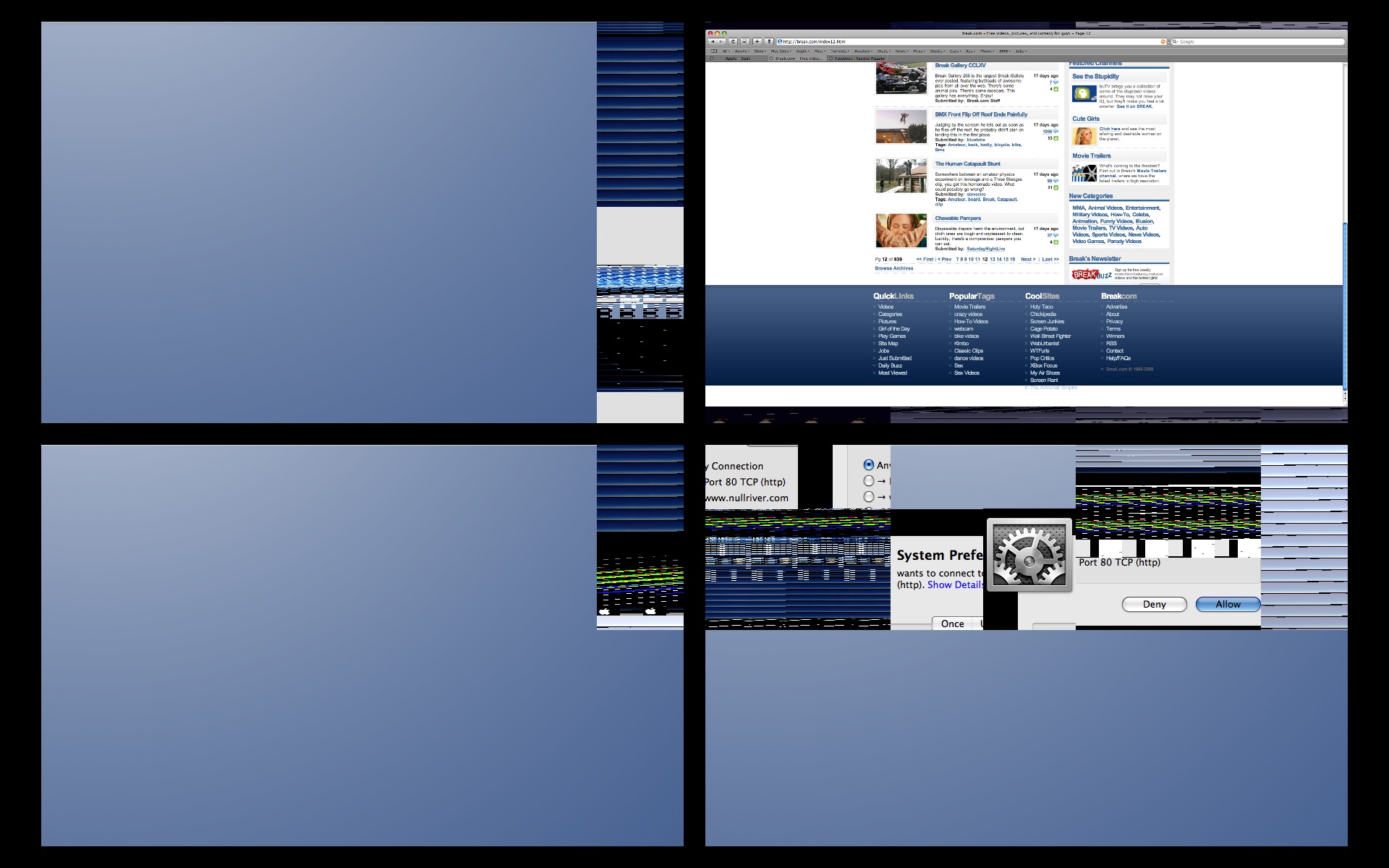
Task: Select the third radio button with arrow
Action: coord(868,497)
